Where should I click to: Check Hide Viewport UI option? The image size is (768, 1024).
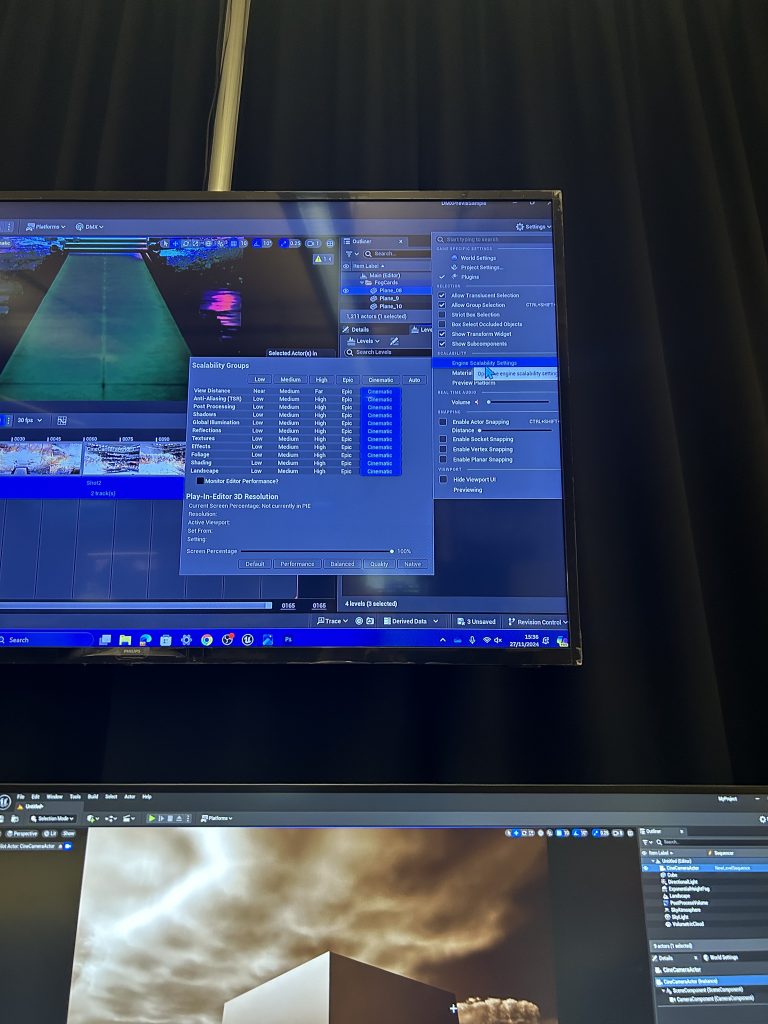tap(443, 479)
